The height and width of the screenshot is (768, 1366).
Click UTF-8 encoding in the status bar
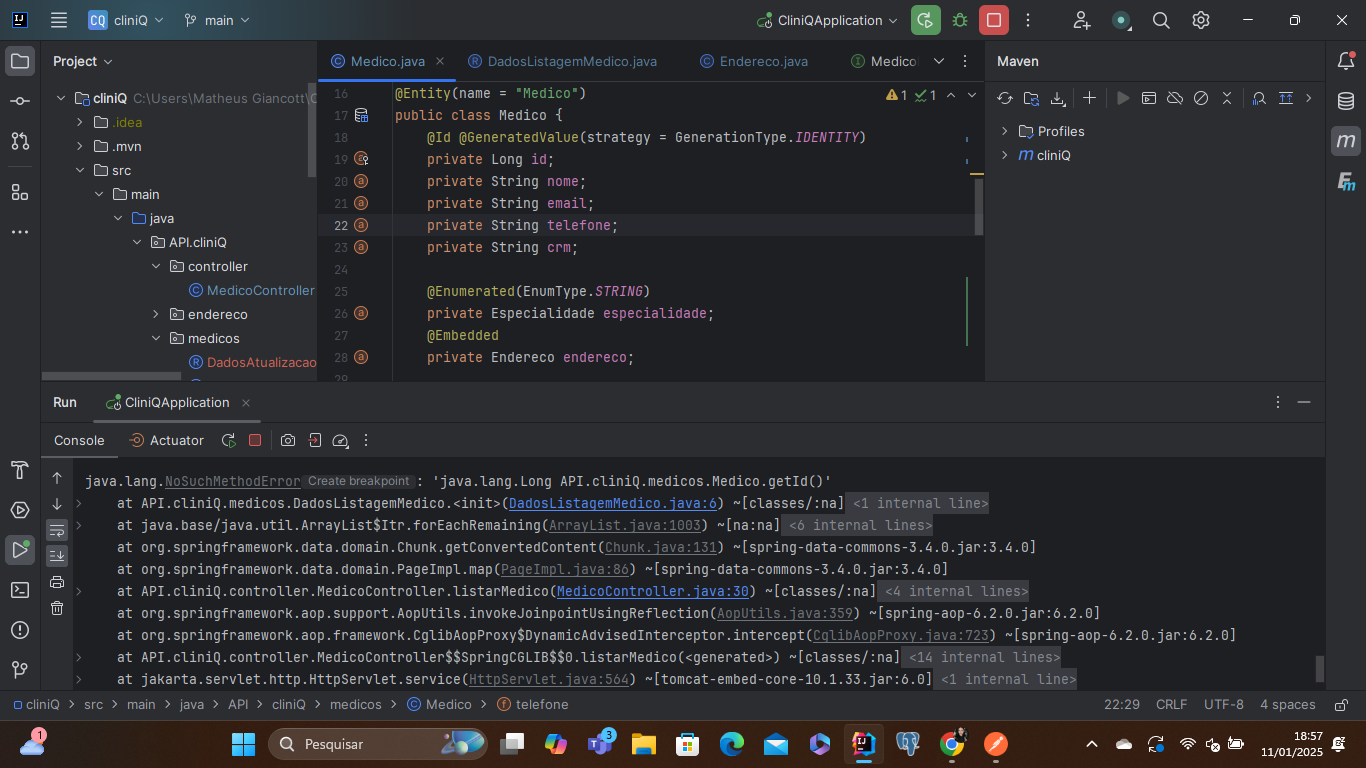[1224, 704]
